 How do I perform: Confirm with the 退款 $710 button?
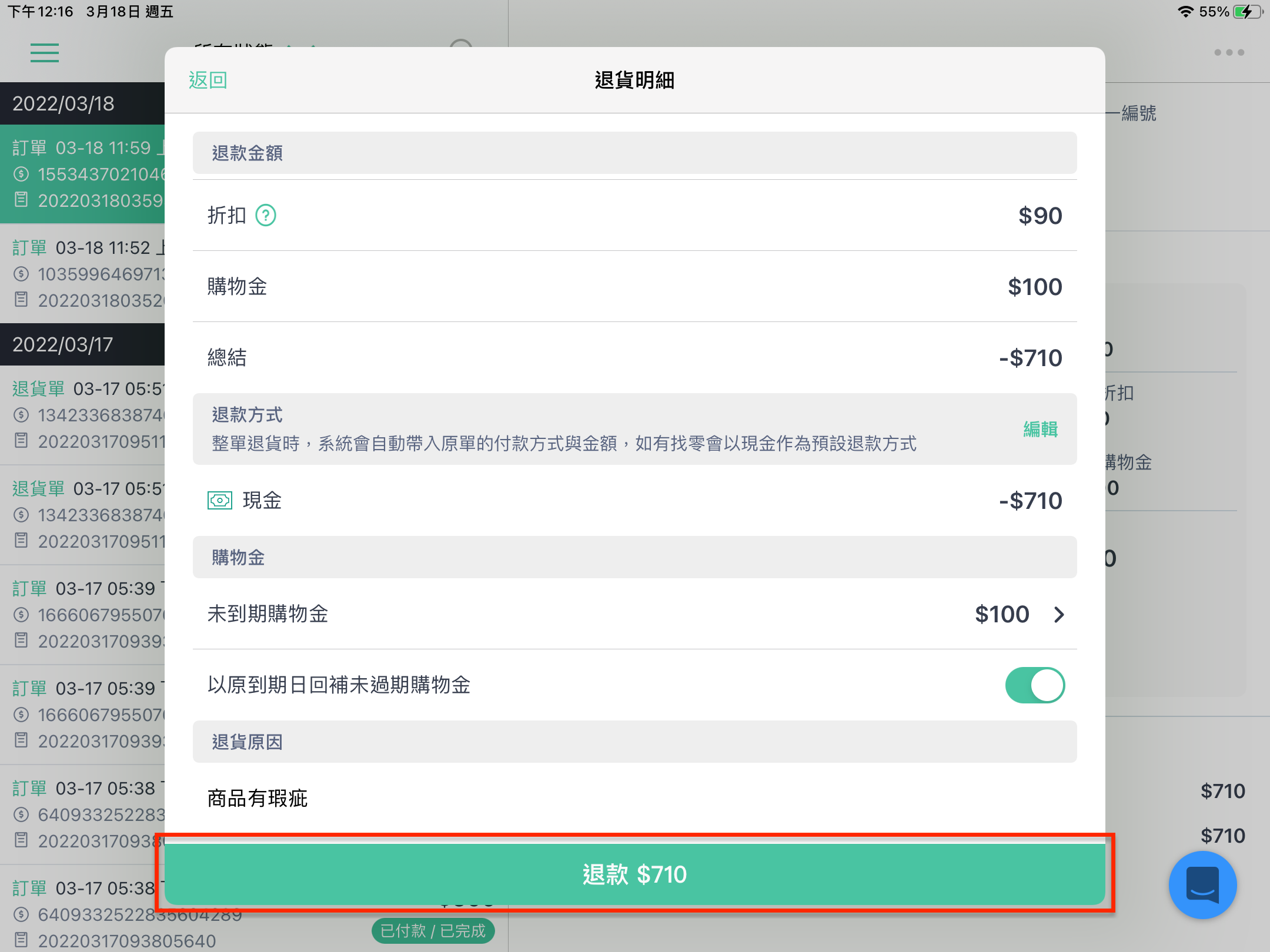tap(635, 874)
